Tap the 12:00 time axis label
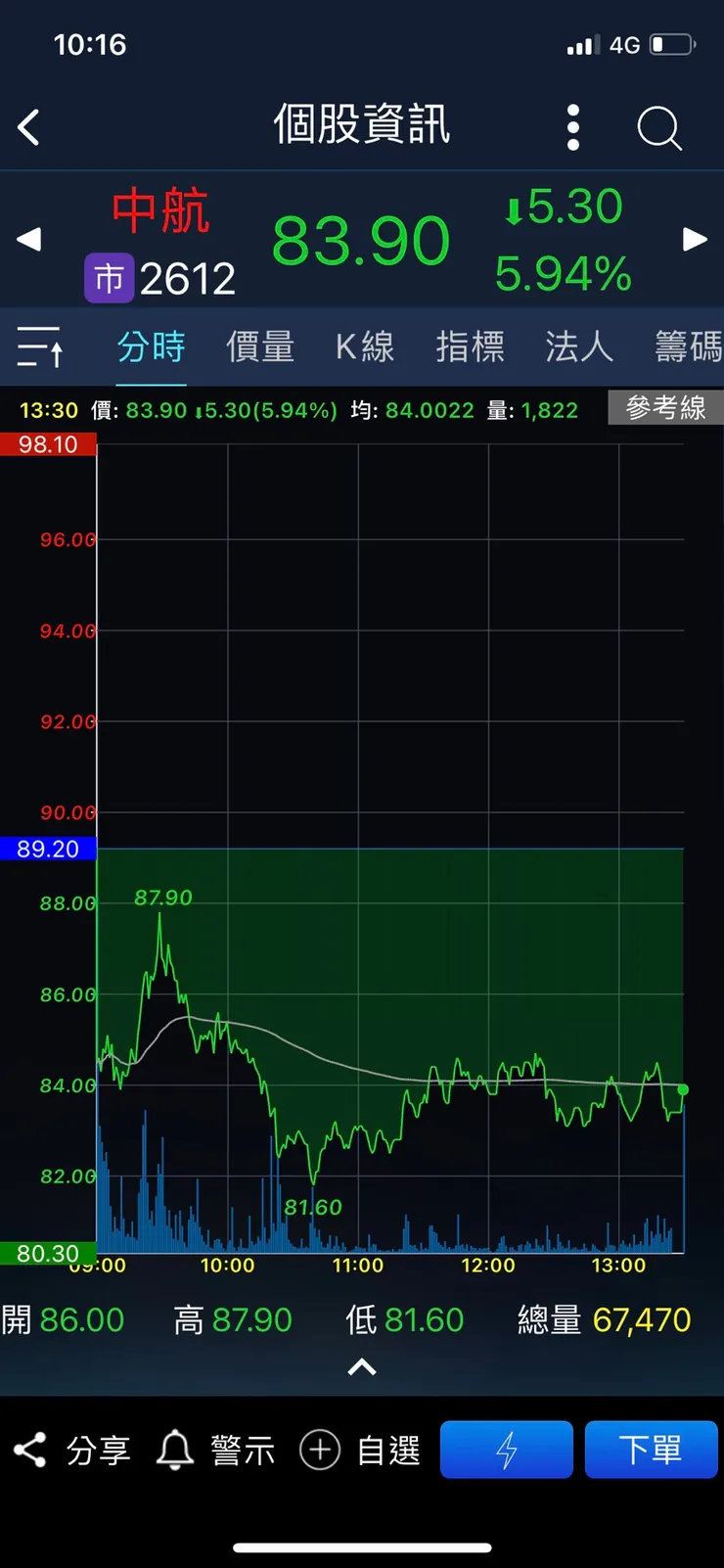The image size is (724, 1568). point(488,1266)
